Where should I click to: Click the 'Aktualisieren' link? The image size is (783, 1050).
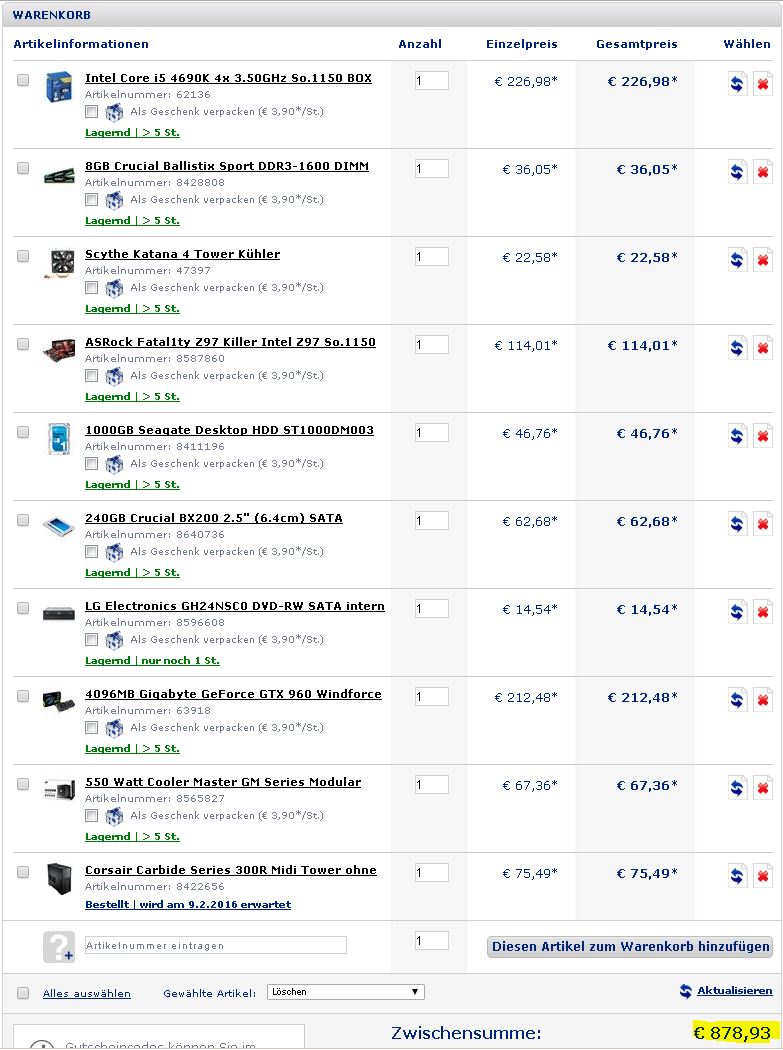tap(734, 991)
